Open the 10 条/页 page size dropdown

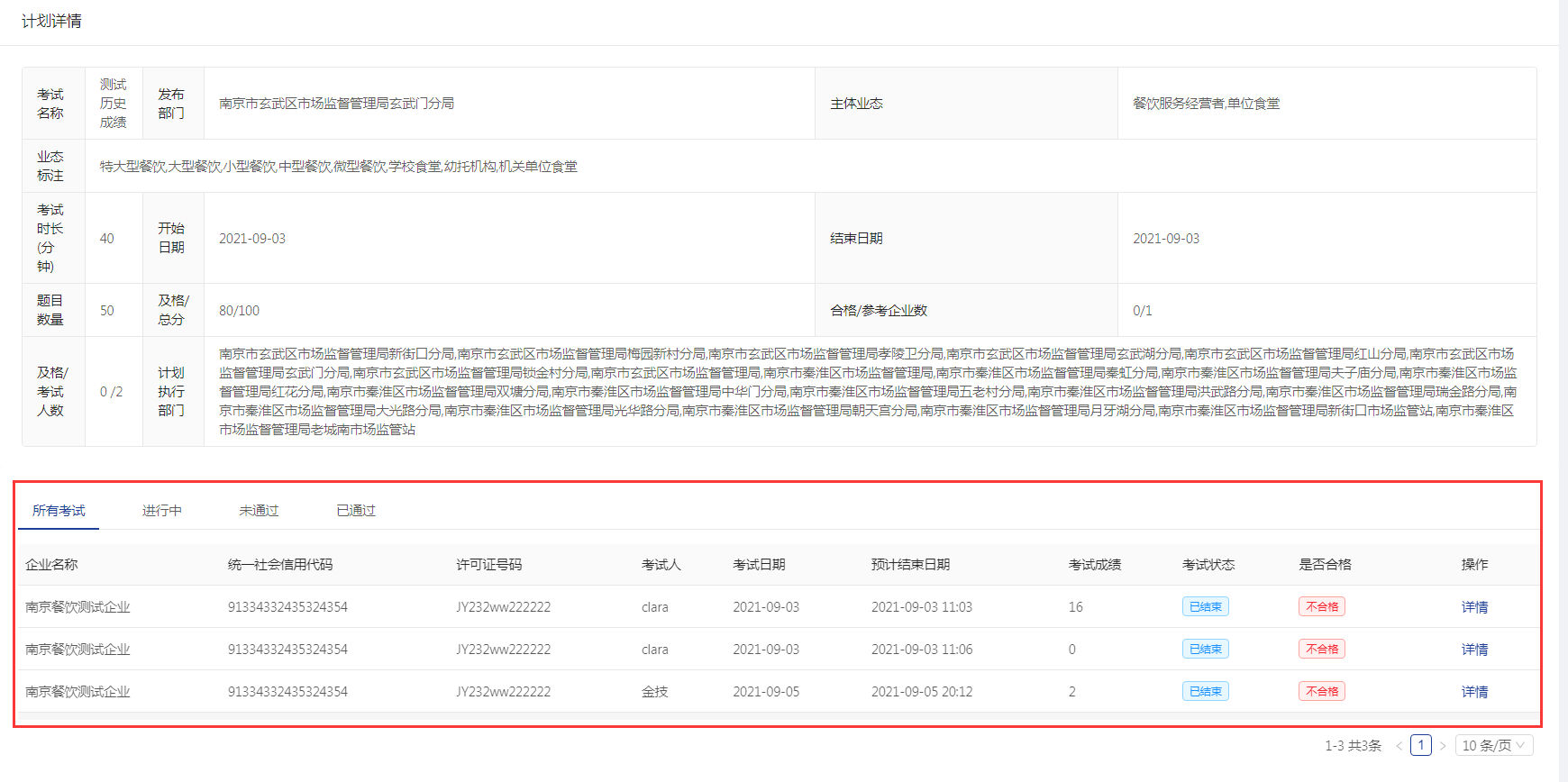point(1493,746)
